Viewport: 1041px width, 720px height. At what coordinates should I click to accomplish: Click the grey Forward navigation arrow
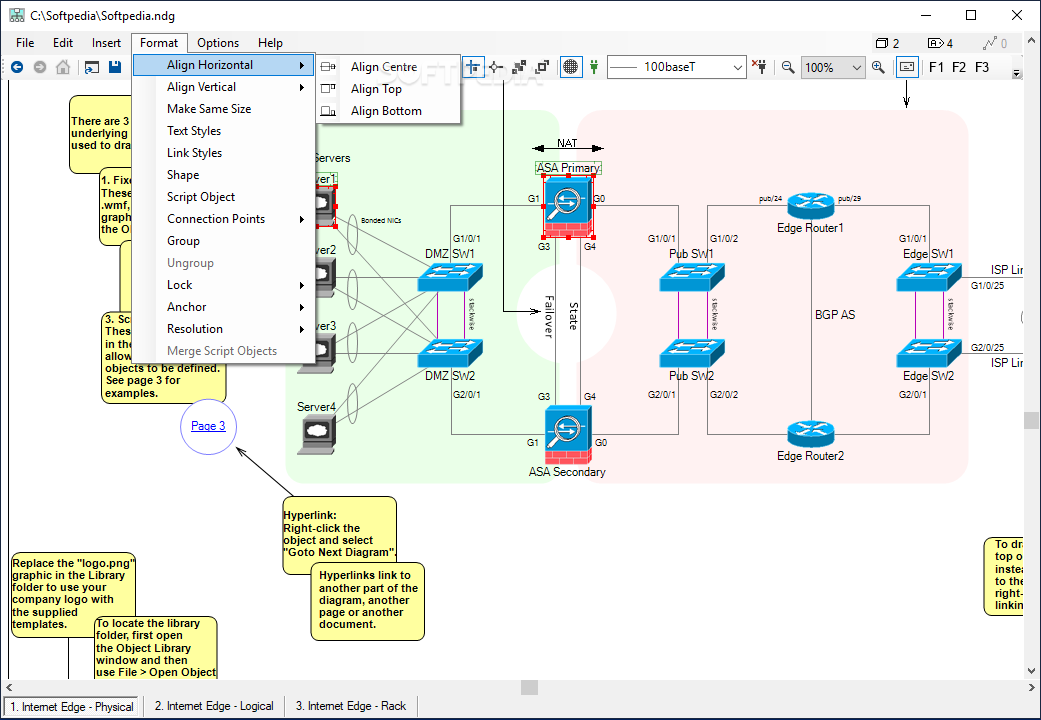(40, 67)
